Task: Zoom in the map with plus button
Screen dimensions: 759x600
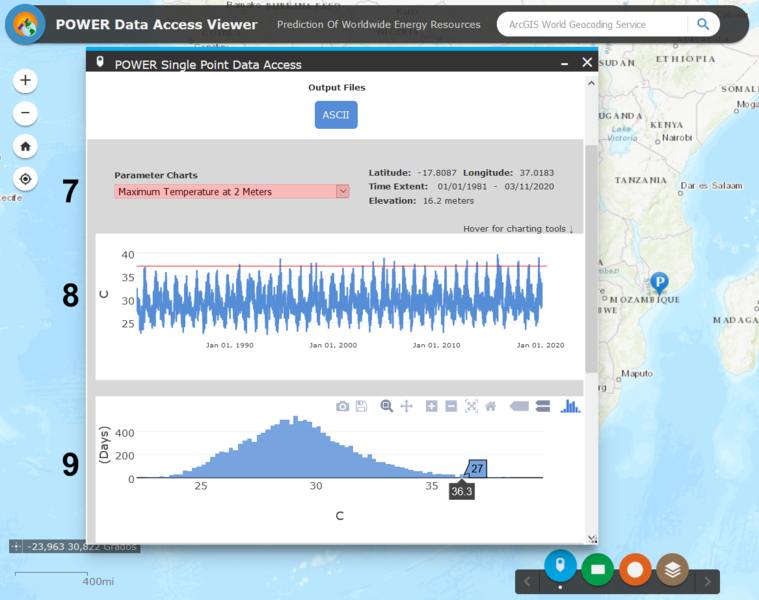Action: (x=25, y=80)
